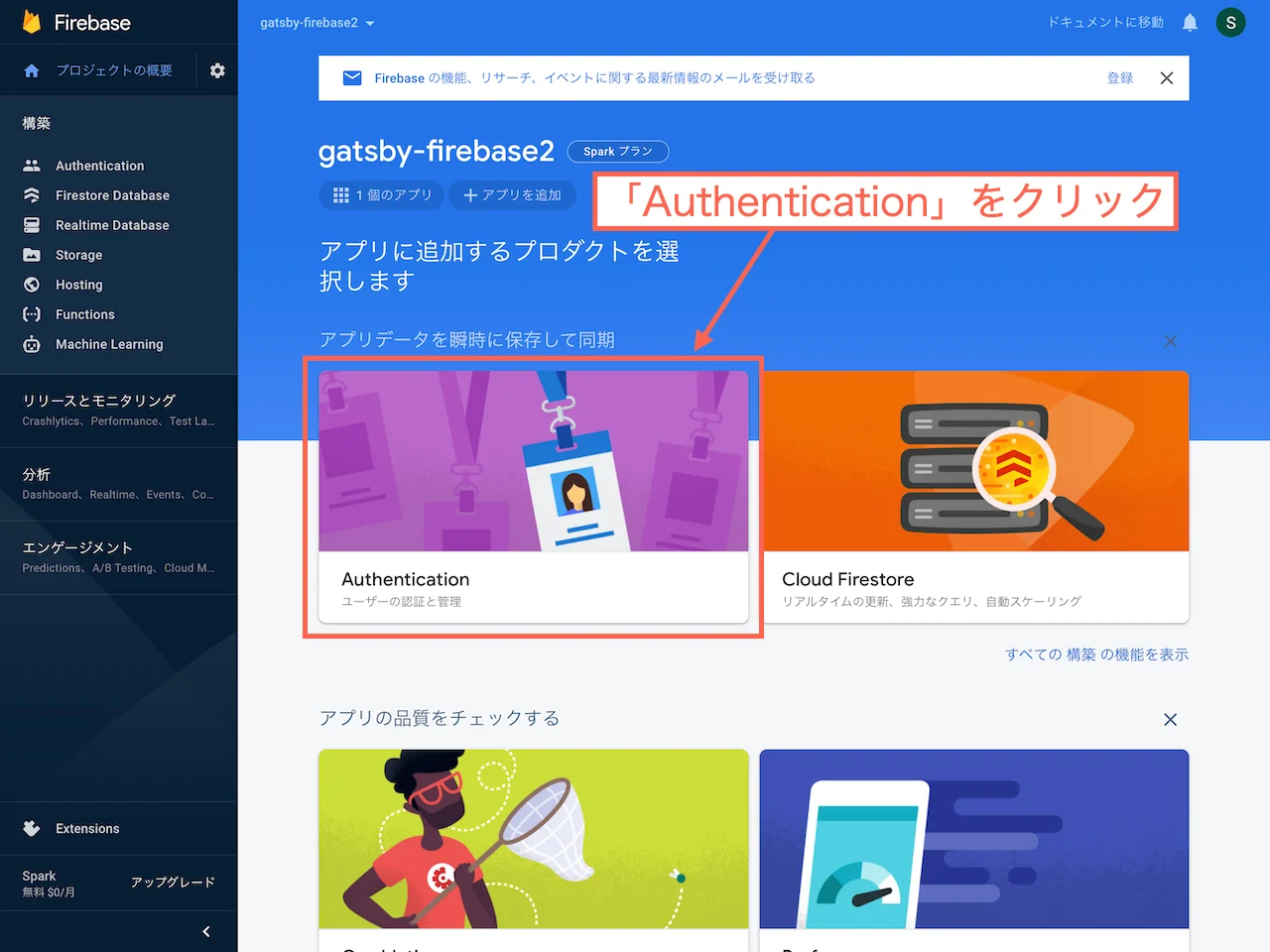Dismiss the email subscription banner
Viewport: 1270px width, 952px height.
pyautogui.click(x=1167, y=77)
